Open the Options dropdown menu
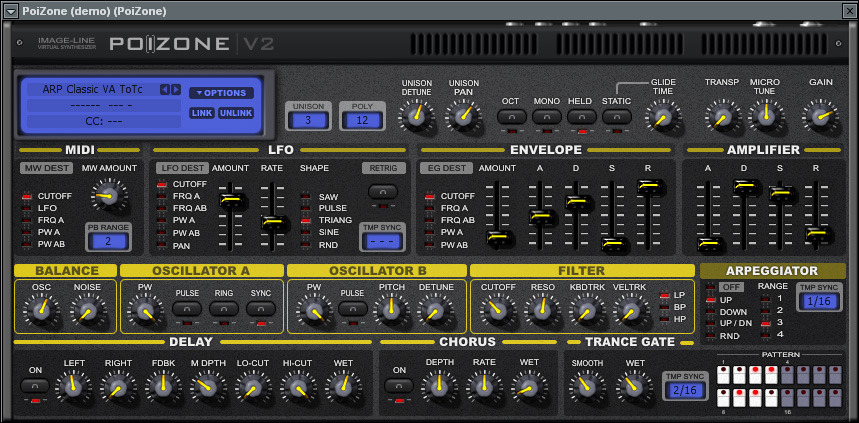Screen dimensions: 859x423 click(x=221, y=93)
